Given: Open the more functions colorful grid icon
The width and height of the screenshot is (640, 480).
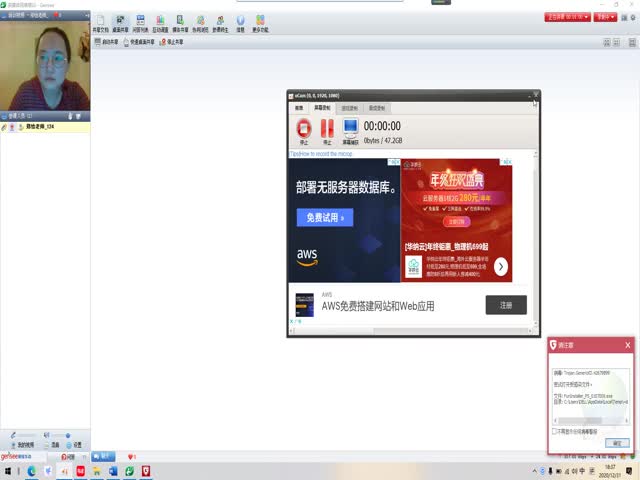Looking at the screenshot, I should 260,24.
